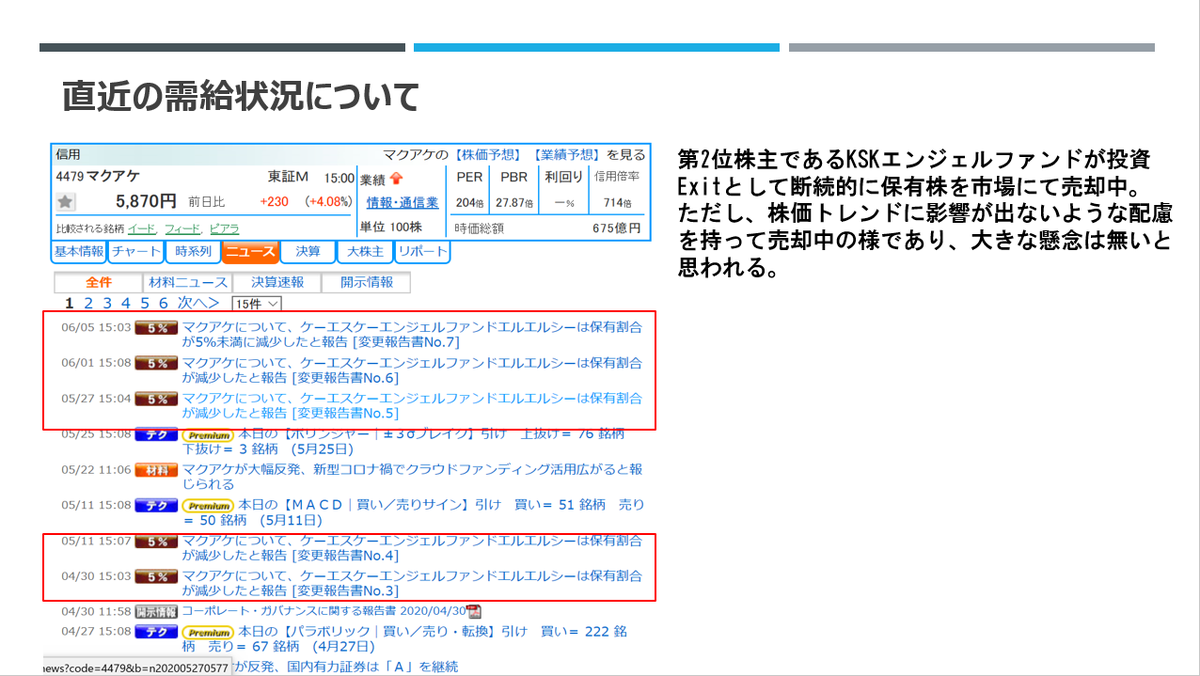Open compared stock イード
The width and height of the screenshot is (1200, 676).
pyautogui.click(x=141, y=229)
